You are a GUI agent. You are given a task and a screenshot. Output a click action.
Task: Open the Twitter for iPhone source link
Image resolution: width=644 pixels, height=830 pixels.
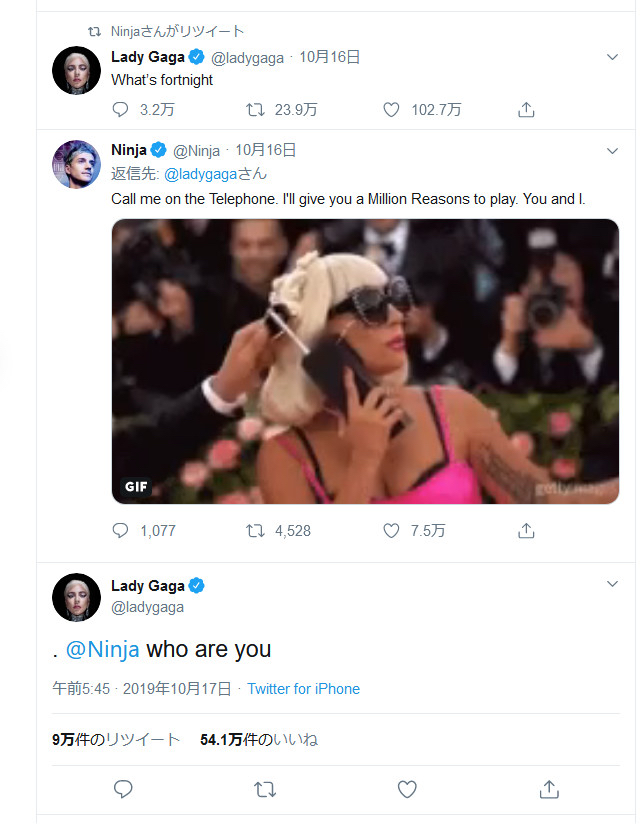pos(303,689)
